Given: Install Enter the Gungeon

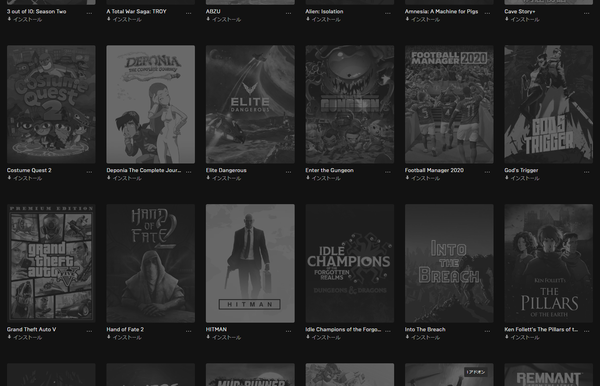Looking at the screenshot, I should [323, 178].
